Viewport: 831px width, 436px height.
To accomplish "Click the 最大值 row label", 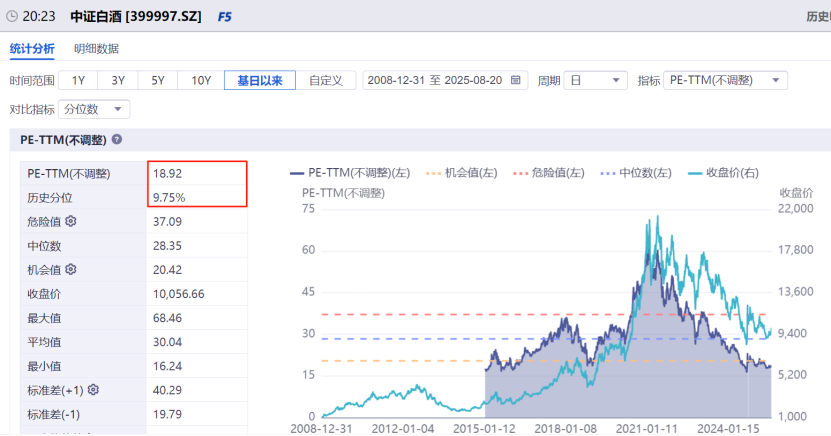I will click(x=44, y=318).
